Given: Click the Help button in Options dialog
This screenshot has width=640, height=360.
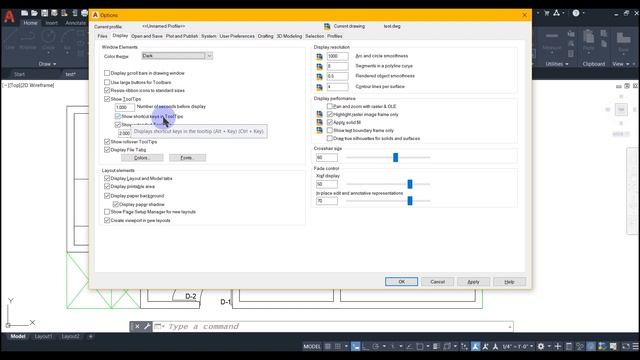Looking at the screenshot, I should [509, 282].
